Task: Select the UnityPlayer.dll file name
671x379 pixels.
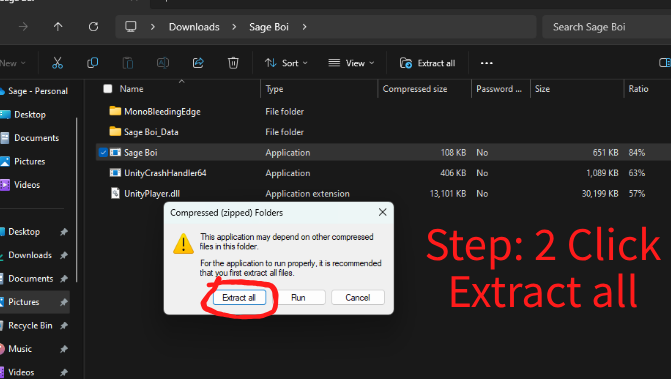Action: point(152,194)
